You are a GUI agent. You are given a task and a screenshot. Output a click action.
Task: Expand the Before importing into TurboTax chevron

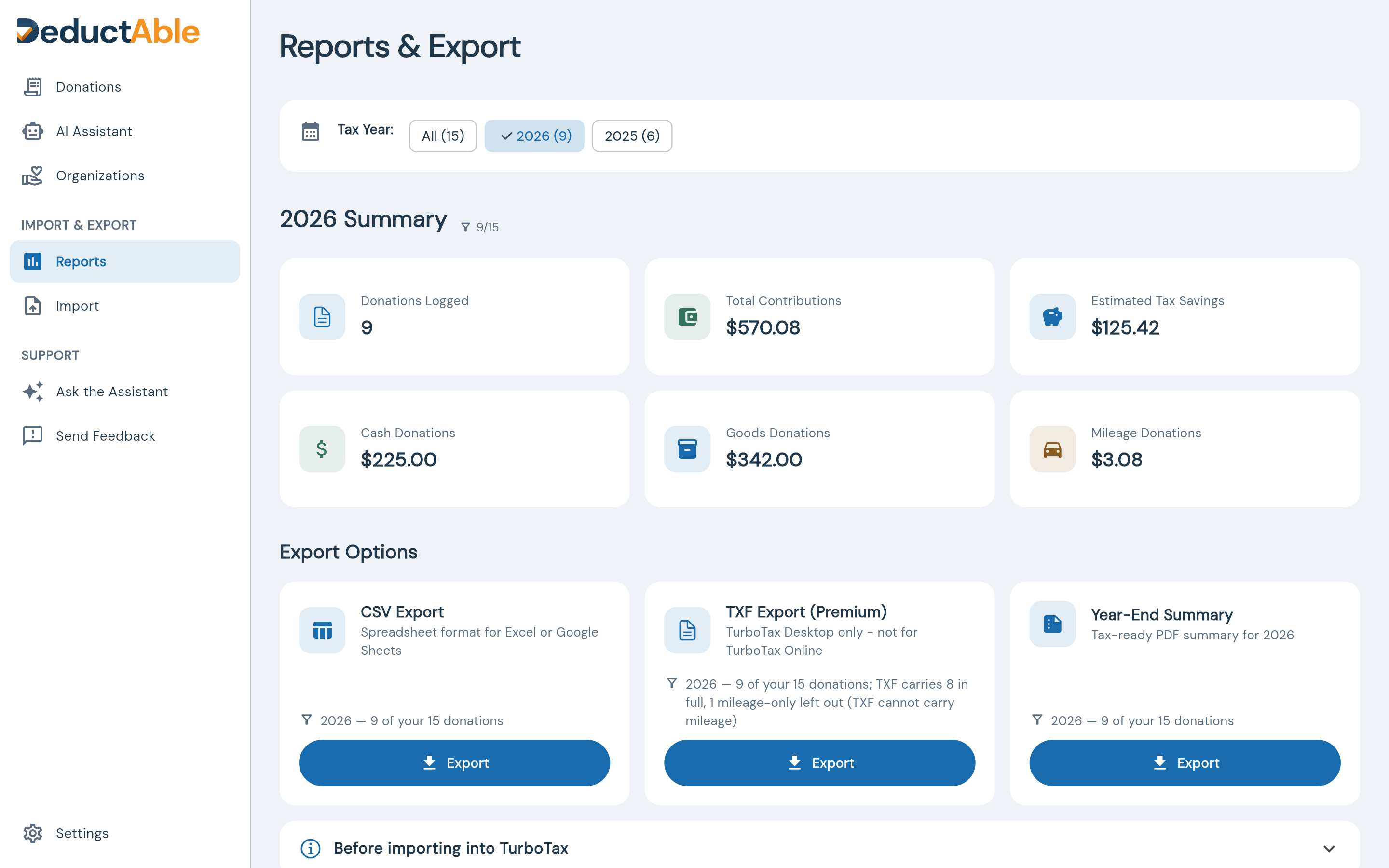pyautogui.click(x=1329, y=849)
